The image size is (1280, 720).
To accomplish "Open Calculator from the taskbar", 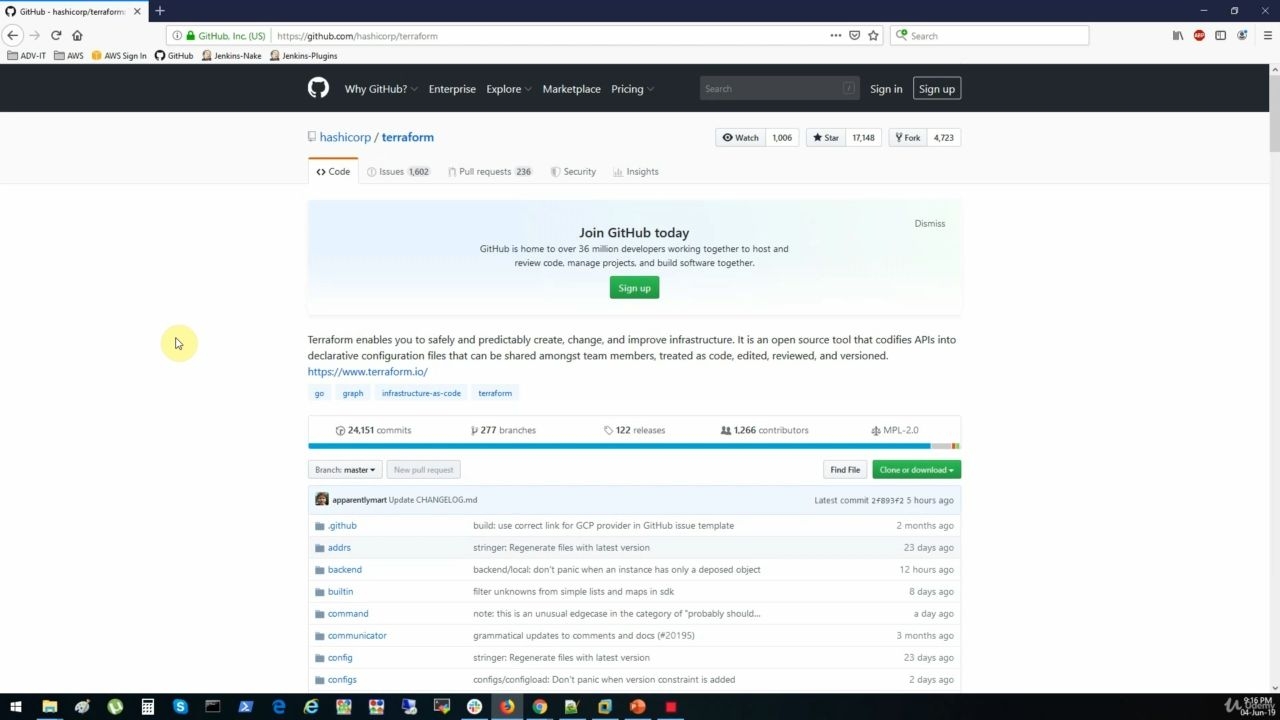I will coord(147,706).
